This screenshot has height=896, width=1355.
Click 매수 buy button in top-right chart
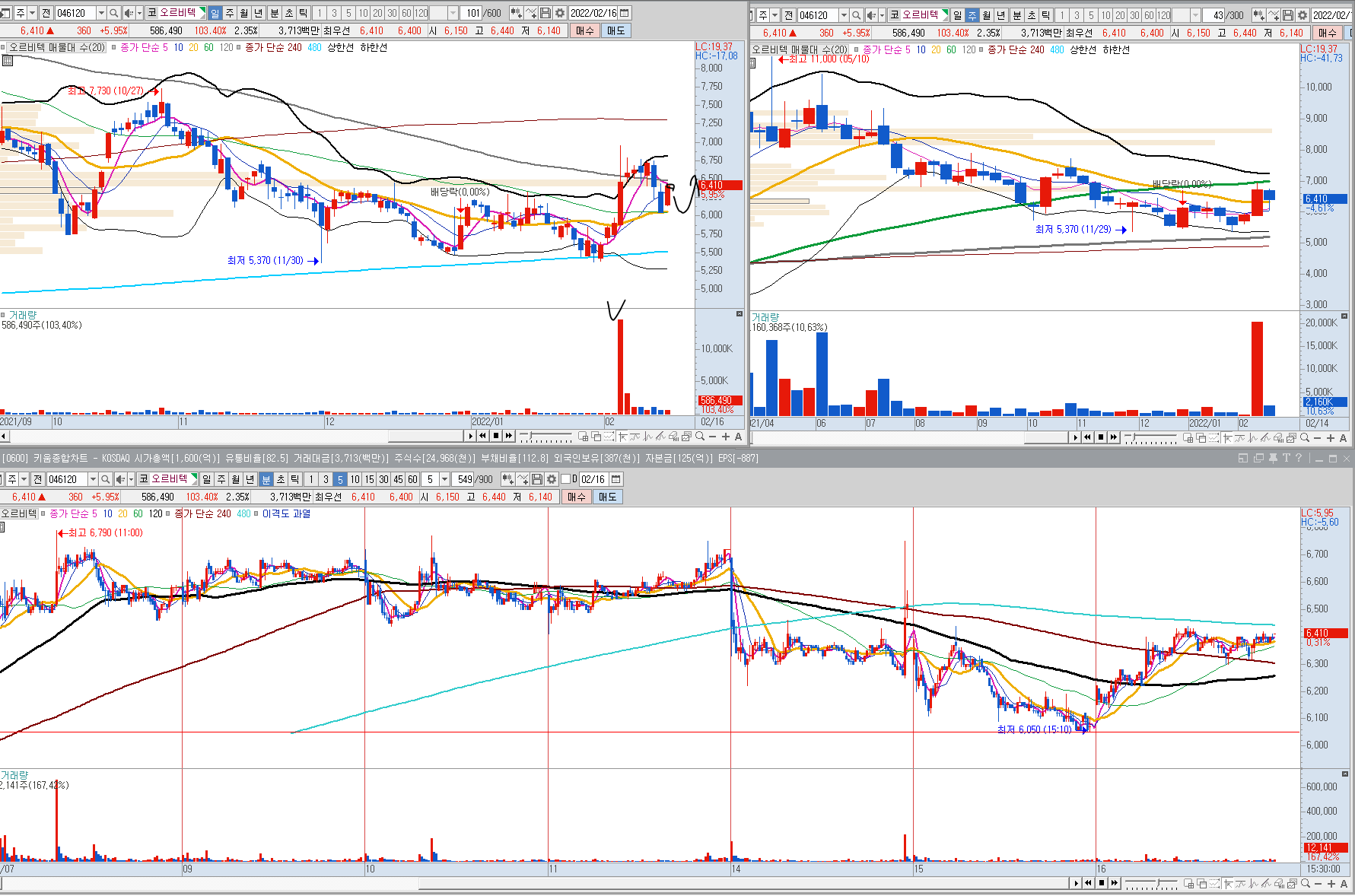coord(1327,33)
